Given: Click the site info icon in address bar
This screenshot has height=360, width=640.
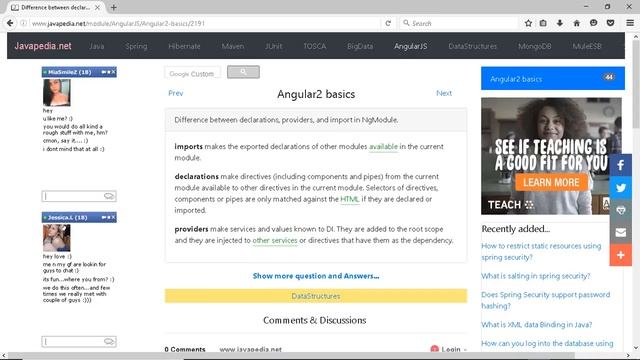Looking at the screenshot, I should (x=23, y=23).
